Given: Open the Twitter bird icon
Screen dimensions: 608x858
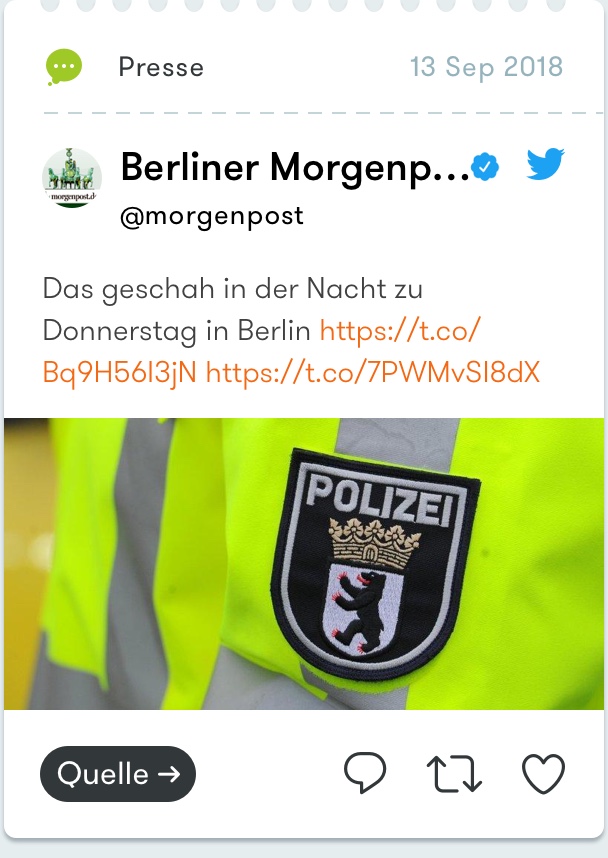Looking at the screenshot, I should coord(545,164).
